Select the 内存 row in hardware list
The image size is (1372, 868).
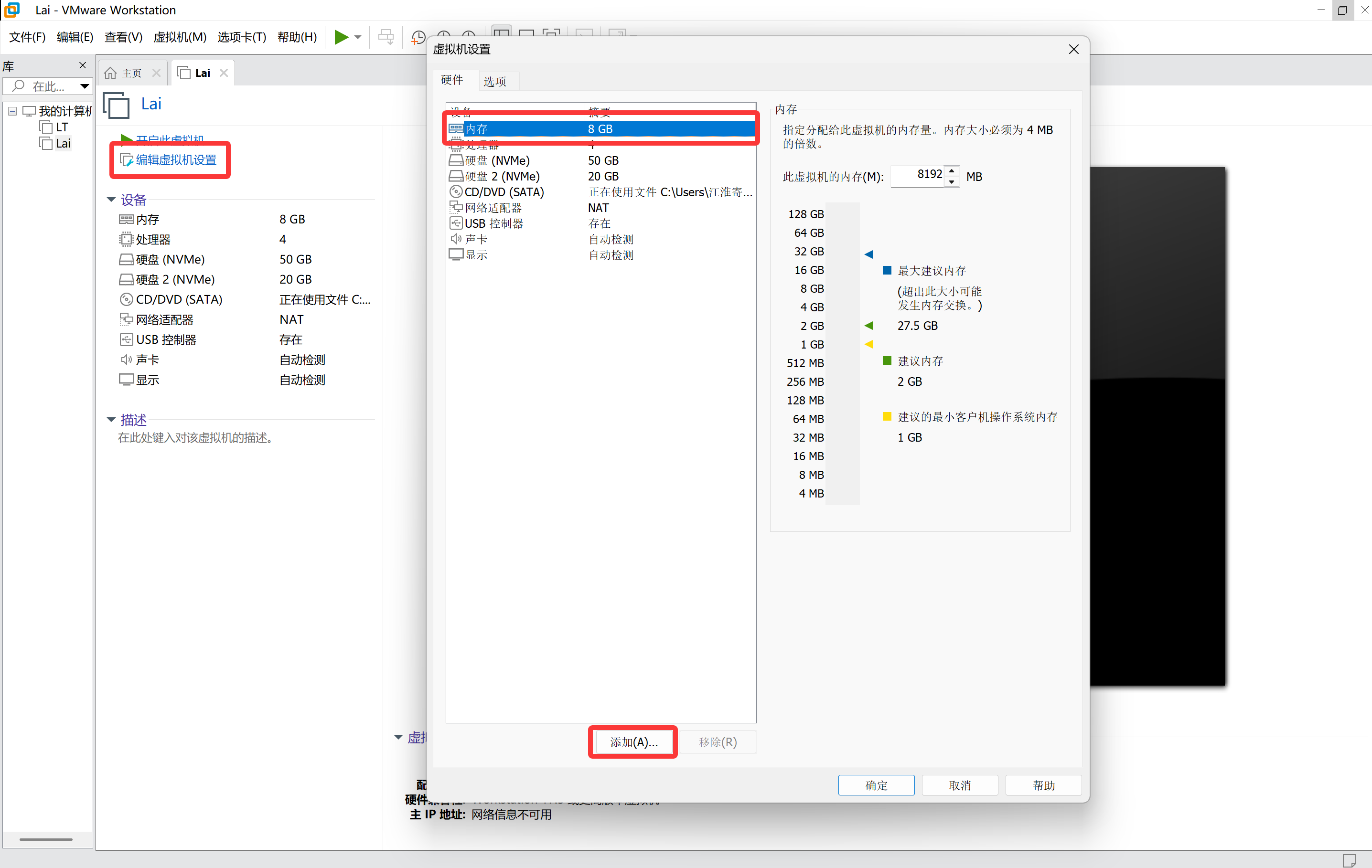tap(601, 129)
